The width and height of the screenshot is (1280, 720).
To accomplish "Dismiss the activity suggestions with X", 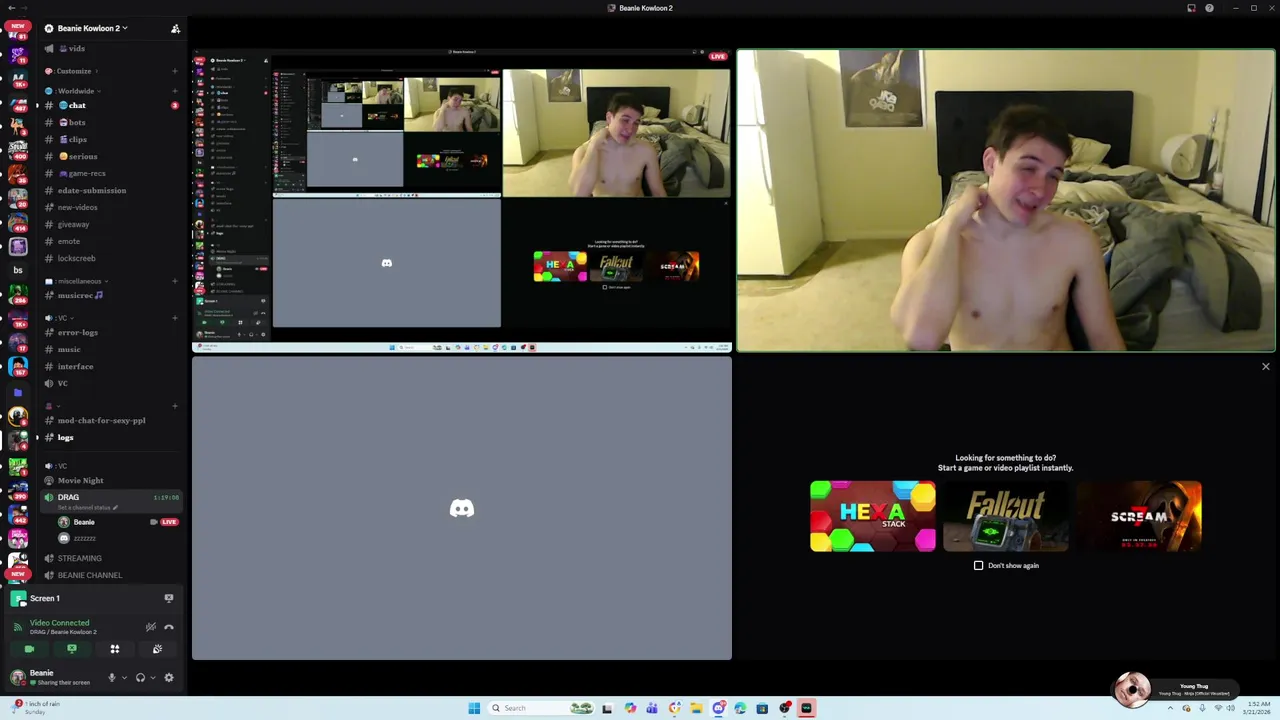I will pyautogui.click(x=1265, y=367).
